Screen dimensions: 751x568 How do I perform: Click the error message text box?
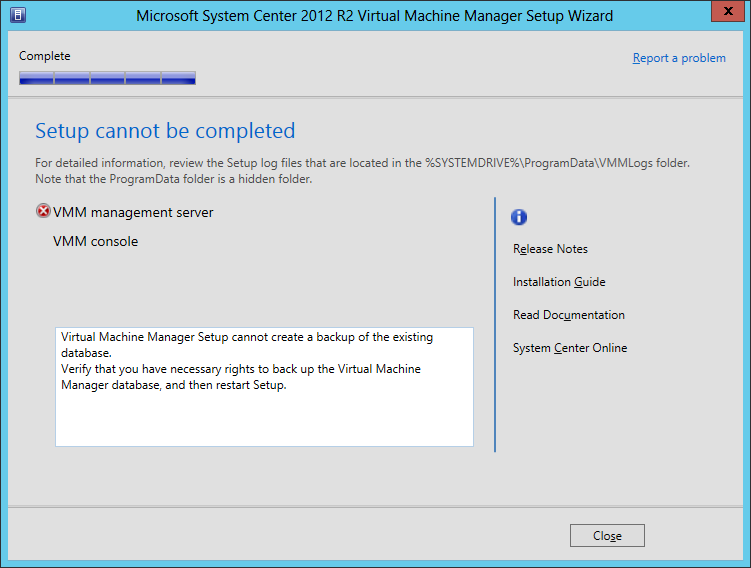(264, 387)
